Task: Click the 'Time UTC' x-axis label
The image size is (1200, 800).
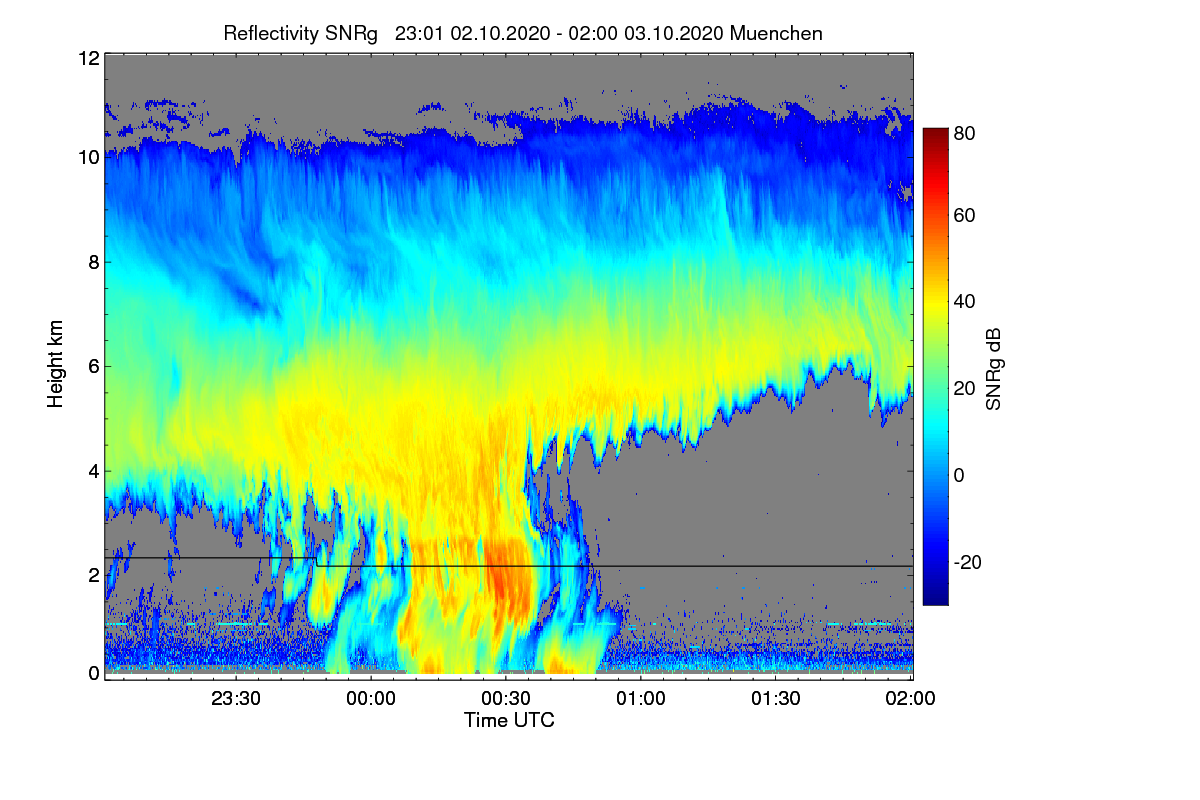Action: point(509,720)
